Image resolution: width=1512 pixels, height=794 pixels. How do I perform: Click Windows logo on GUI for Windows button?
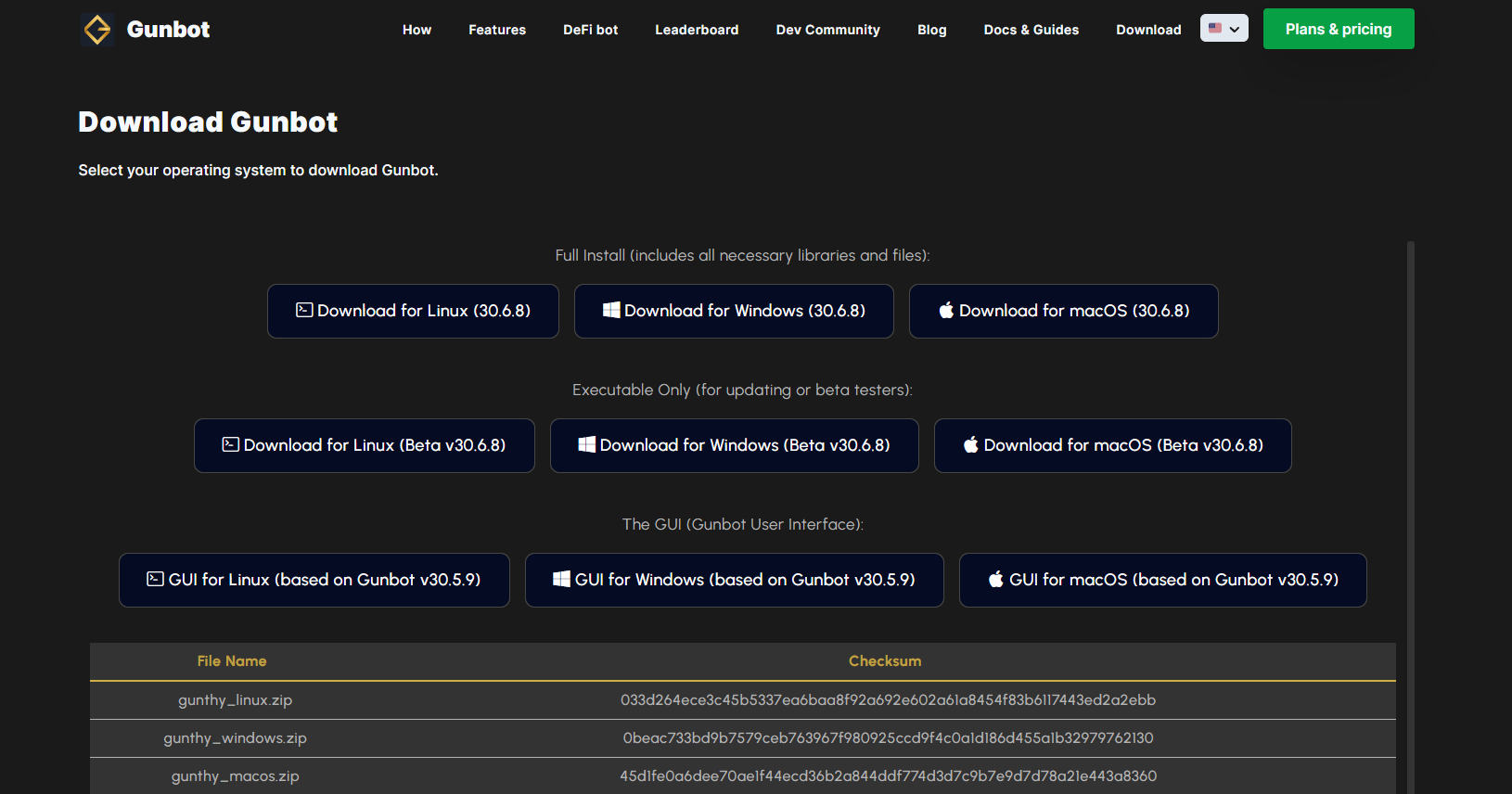coord(561,579)
